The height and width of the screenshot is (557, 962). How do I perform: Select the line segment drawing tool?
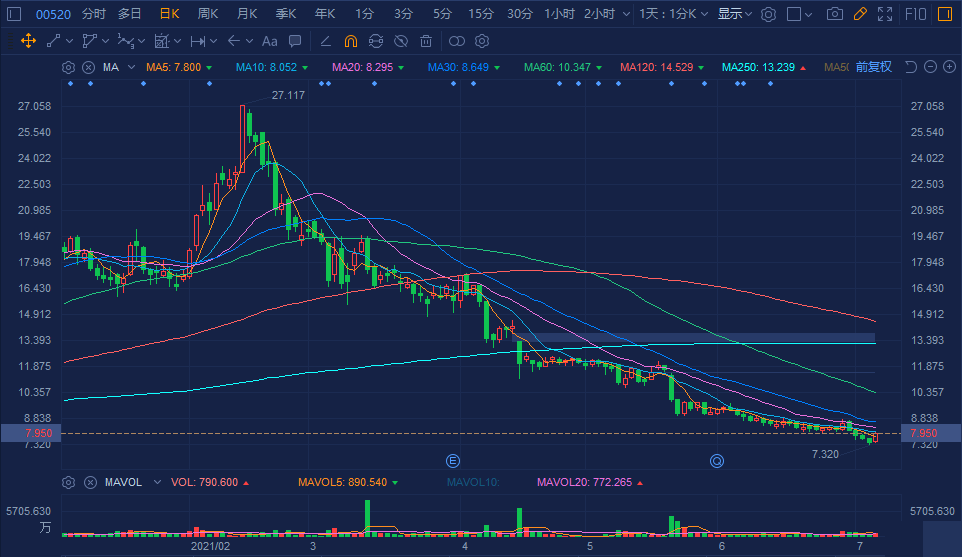pyautogui.click(x=53, y=41)
